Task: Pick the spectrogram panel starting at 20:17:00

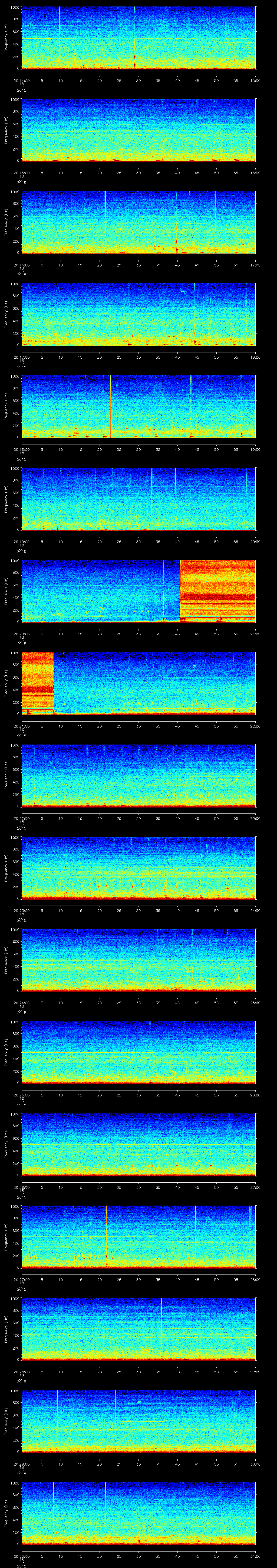Action: [138, 315]
